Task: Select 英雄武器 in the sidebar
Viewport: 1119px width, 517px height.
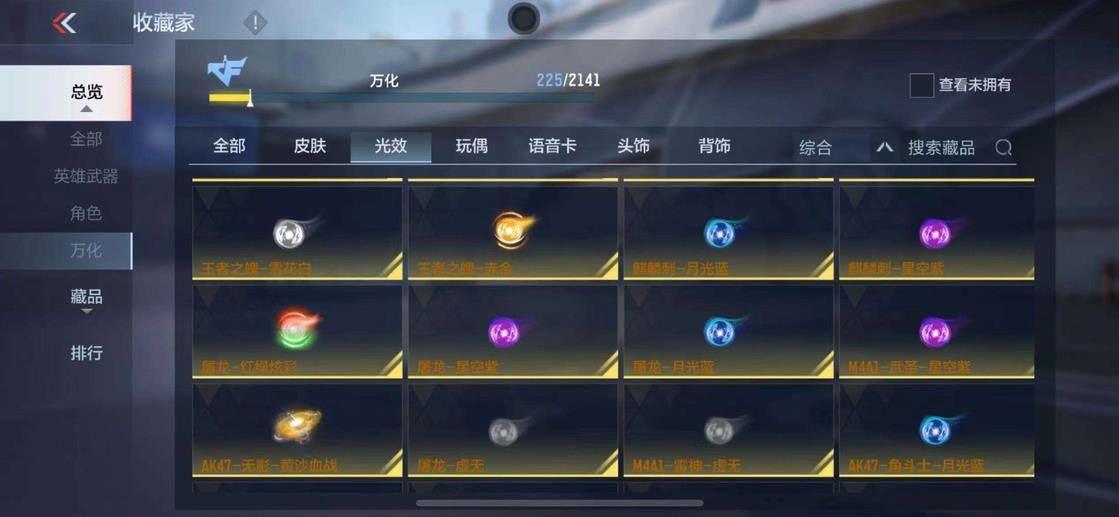Action: [86, 176]
